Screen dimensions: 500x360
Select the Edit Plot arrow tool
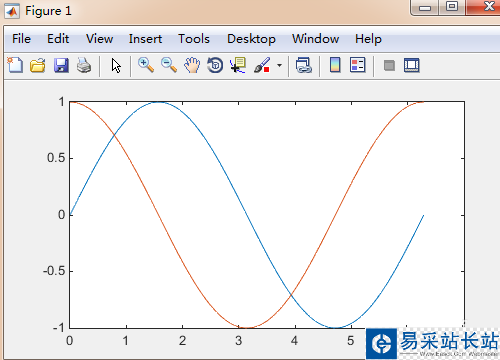(x=116, y=65)
